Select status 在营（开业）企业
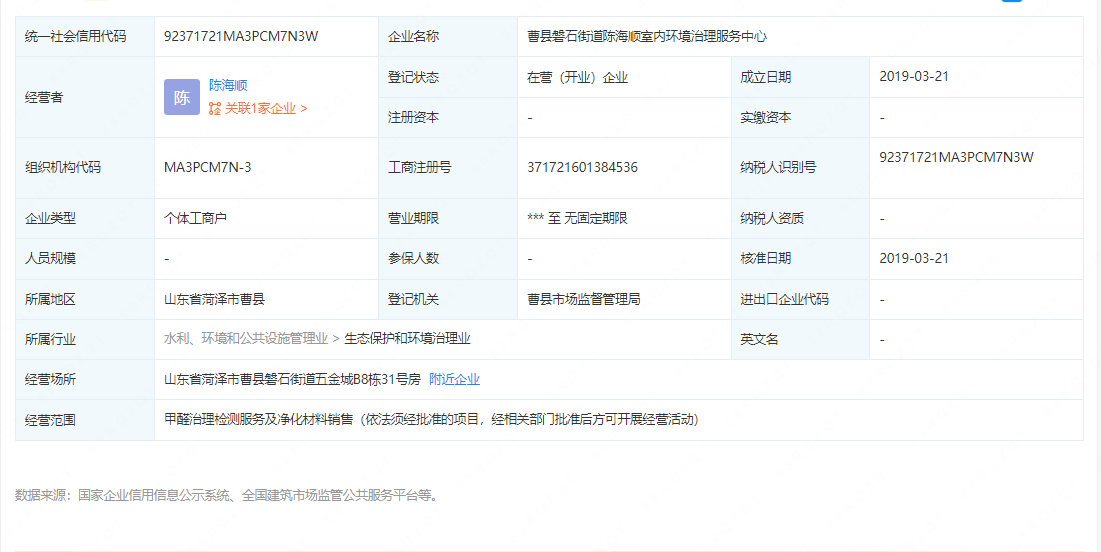Screen dimensions: 1101x552 tap(577, 77)
